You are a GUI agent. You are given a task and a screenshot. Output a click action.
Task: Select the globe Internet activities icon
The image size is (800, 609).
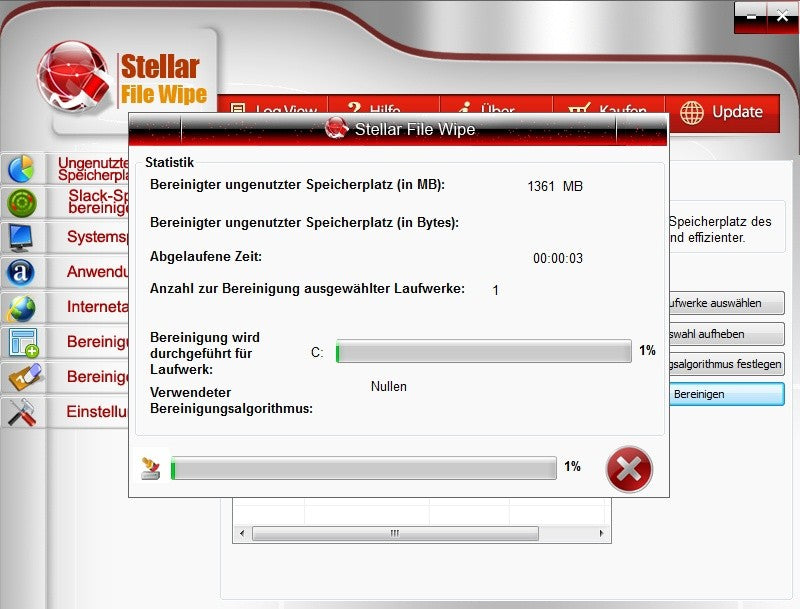point(21,308)
